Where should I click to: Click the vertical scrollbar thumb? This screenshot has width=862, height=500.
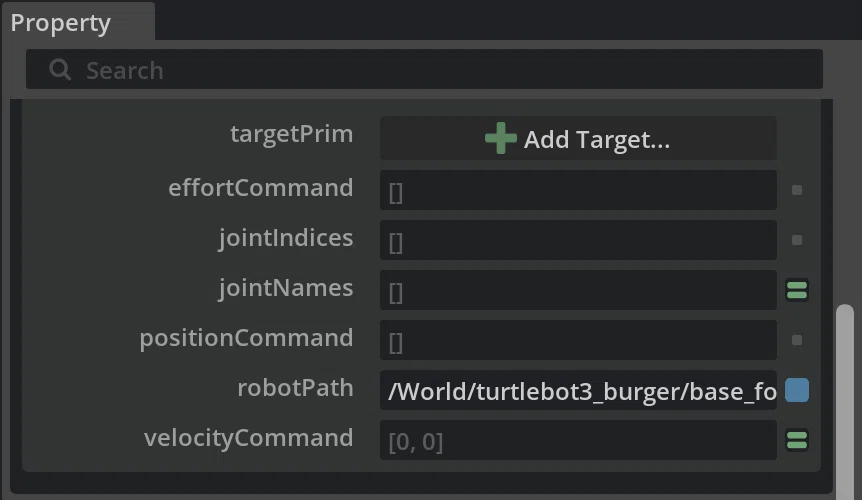(x=844, y=401)
